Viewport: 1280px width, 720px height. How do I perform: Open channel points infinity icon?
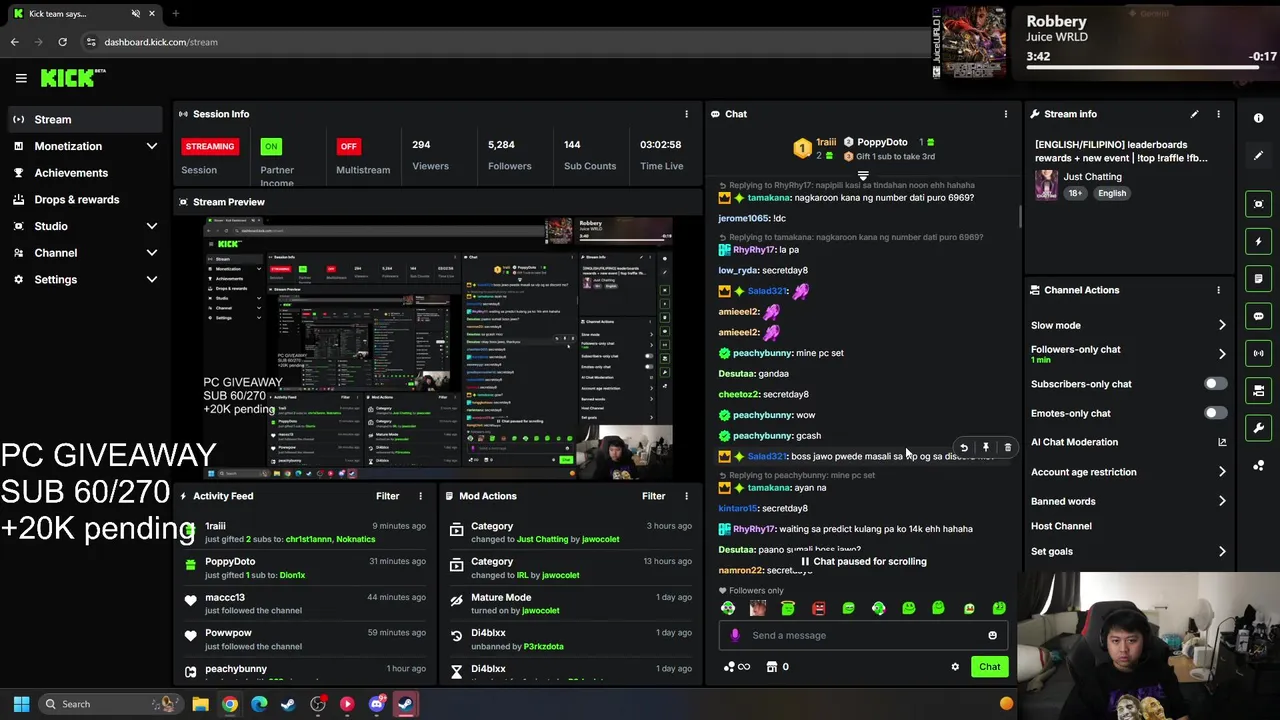(736, 667)
